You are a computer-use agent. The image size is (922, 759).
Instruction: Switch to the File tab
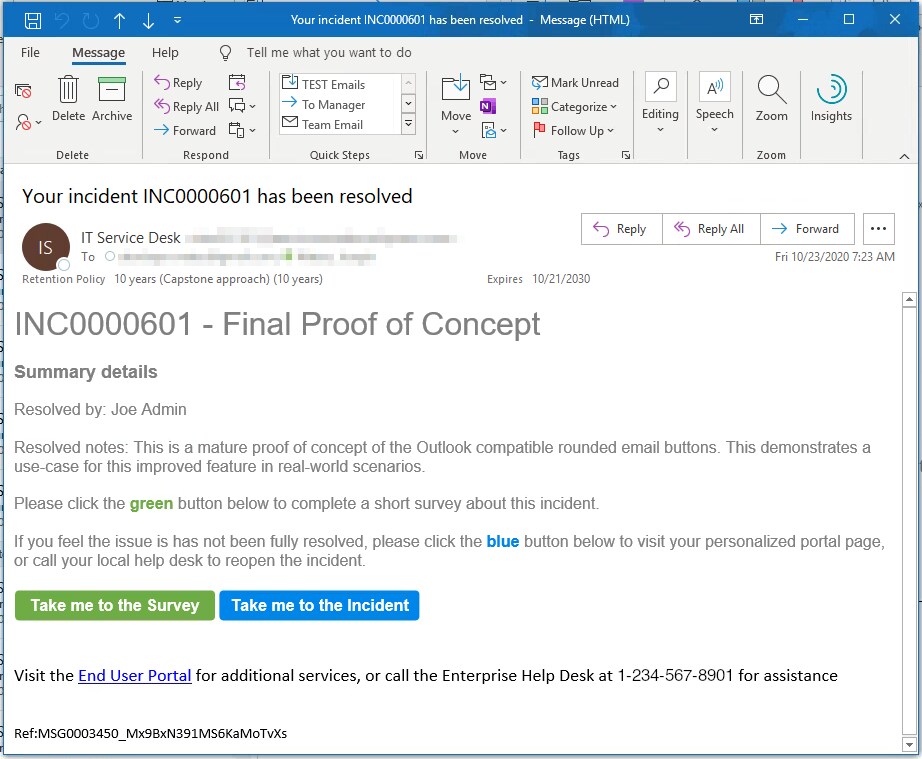coord(30,52)
